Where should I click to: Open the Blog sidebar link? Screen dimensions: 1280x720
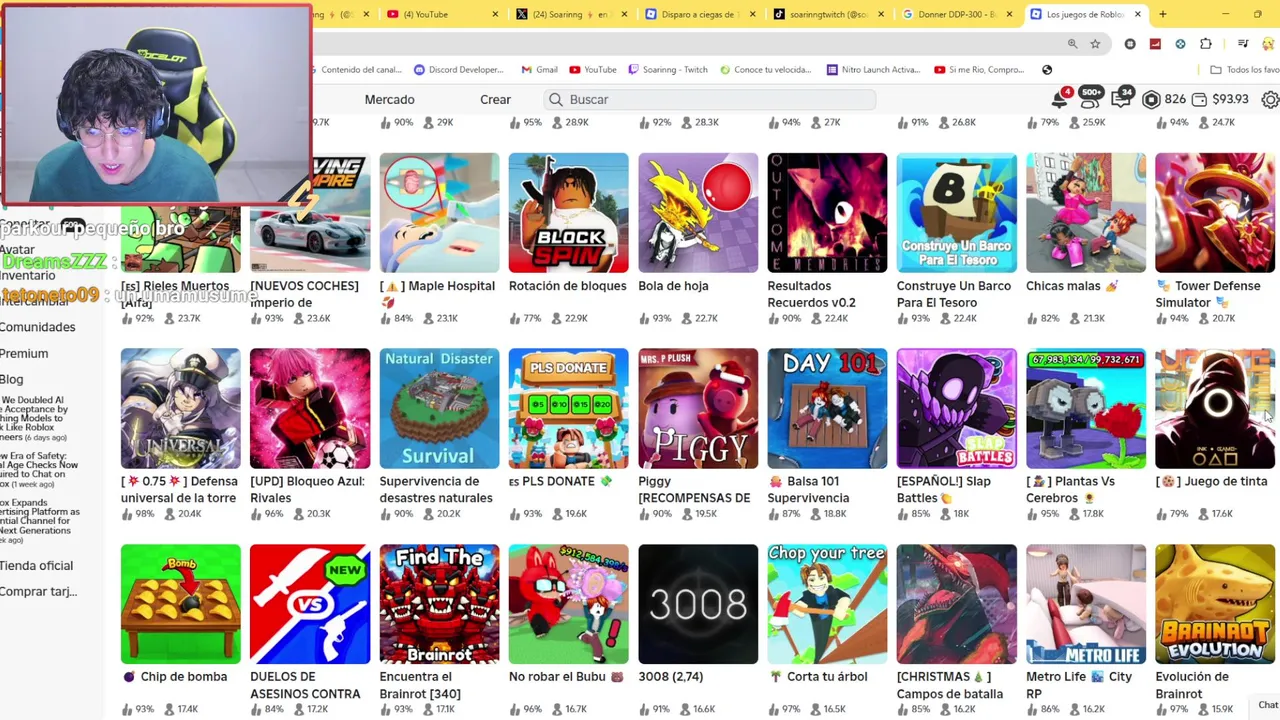(x=12, y=379)
